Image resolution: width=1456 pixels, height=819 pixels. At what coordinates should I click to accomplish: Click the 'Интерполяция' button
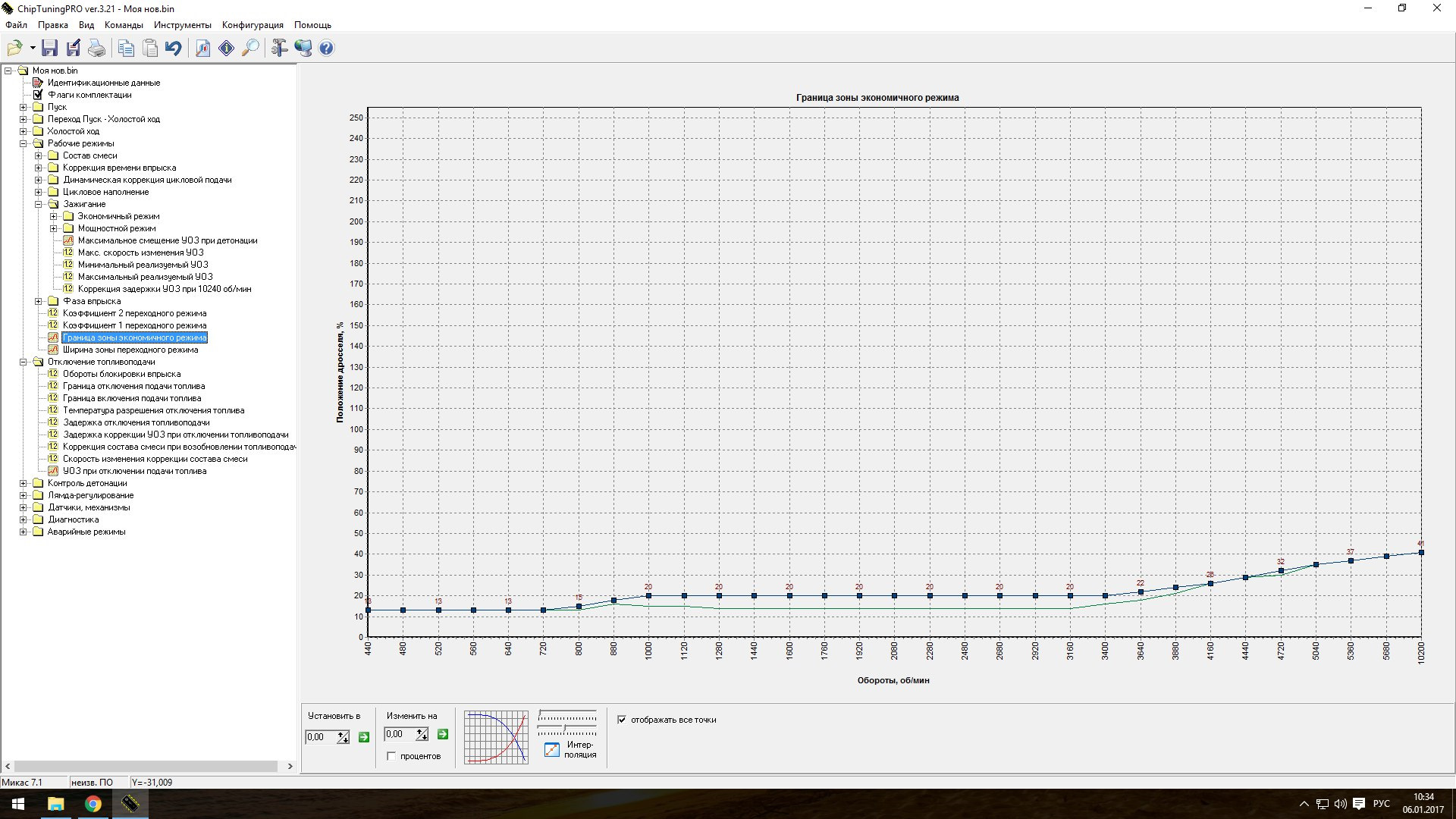552,749
